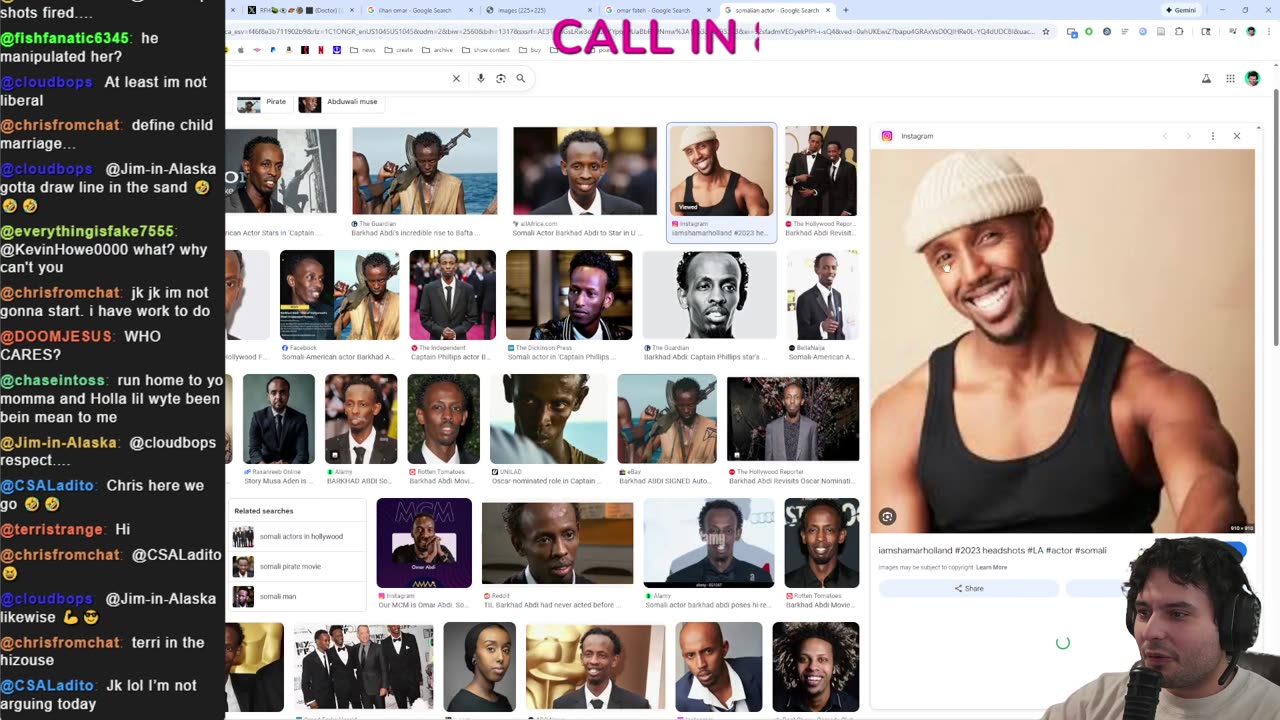Submit search with the magnifying glass icon
The image size is (1280, 720).
(x=520, y=78)
